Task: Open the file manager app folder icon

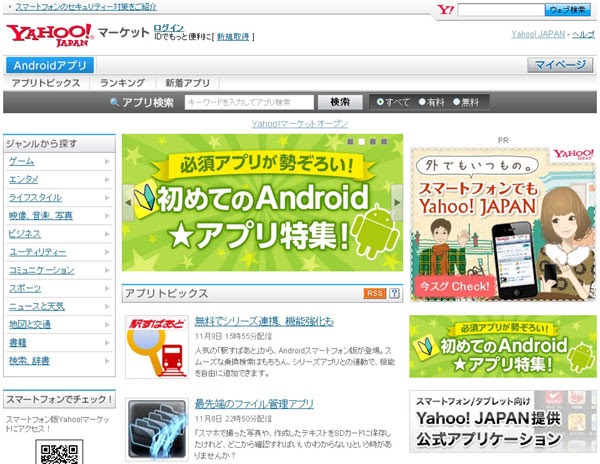Action: [x=157, y=429]
